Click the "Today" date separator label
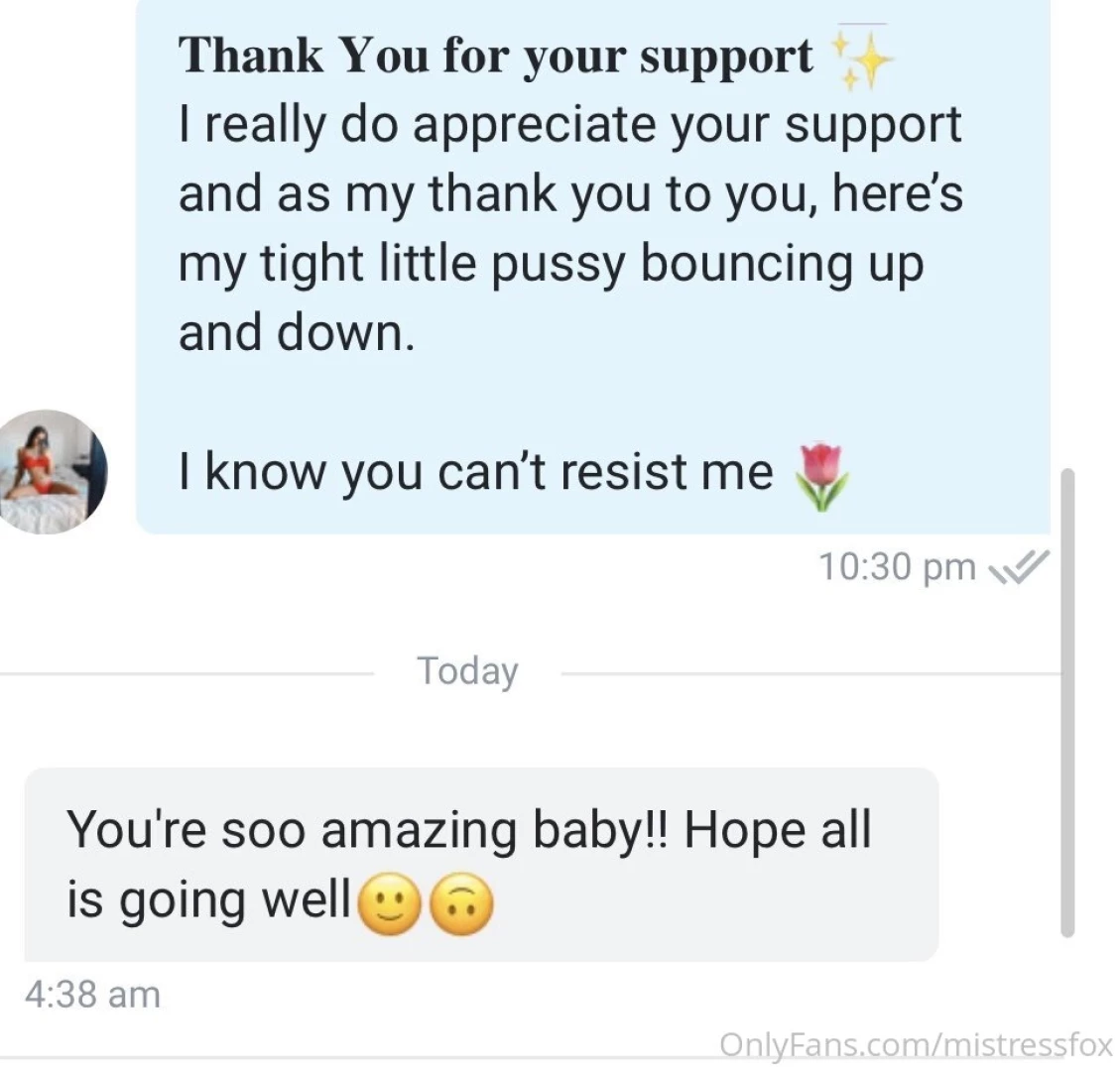Image resolution: width=1120 pixels, height=1071 pixels. click(467, 671)
